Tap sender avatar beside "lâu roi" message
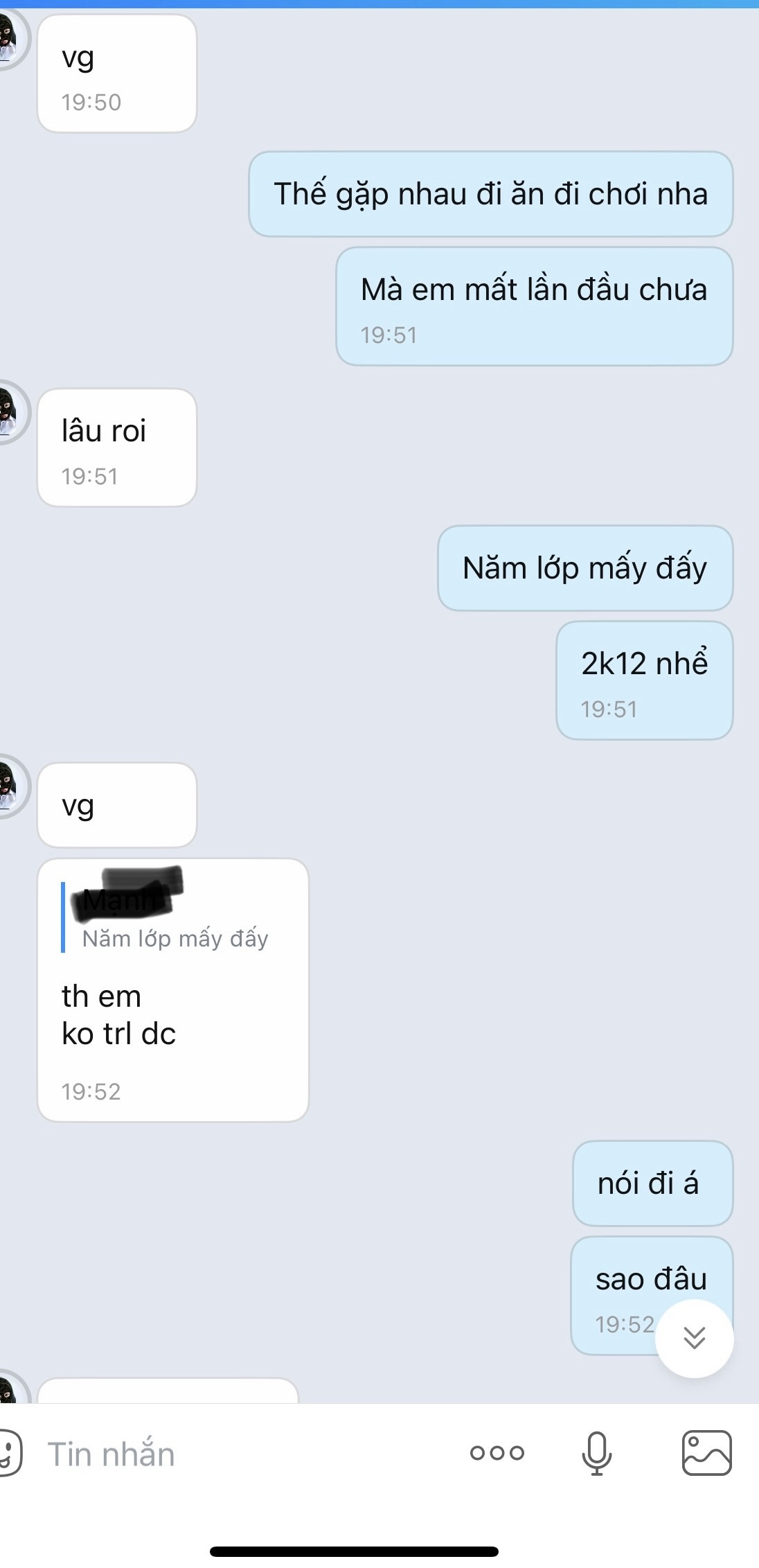 11,412
